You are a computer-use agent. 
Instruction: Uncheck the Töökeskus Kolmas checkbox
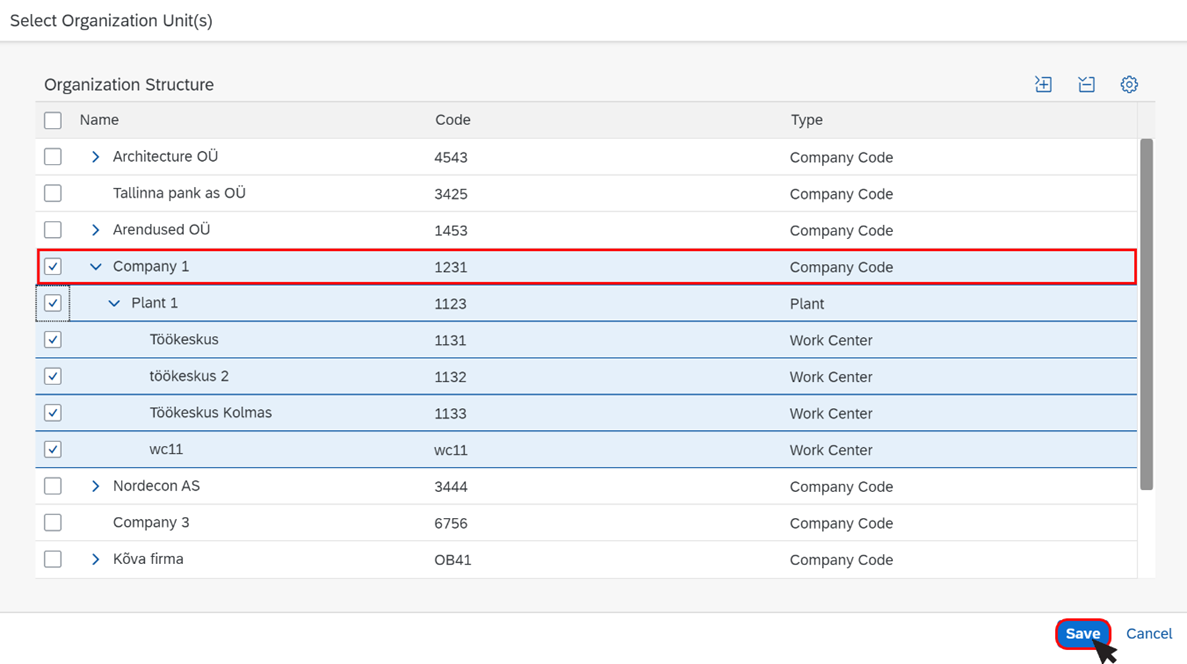[53, 413]
